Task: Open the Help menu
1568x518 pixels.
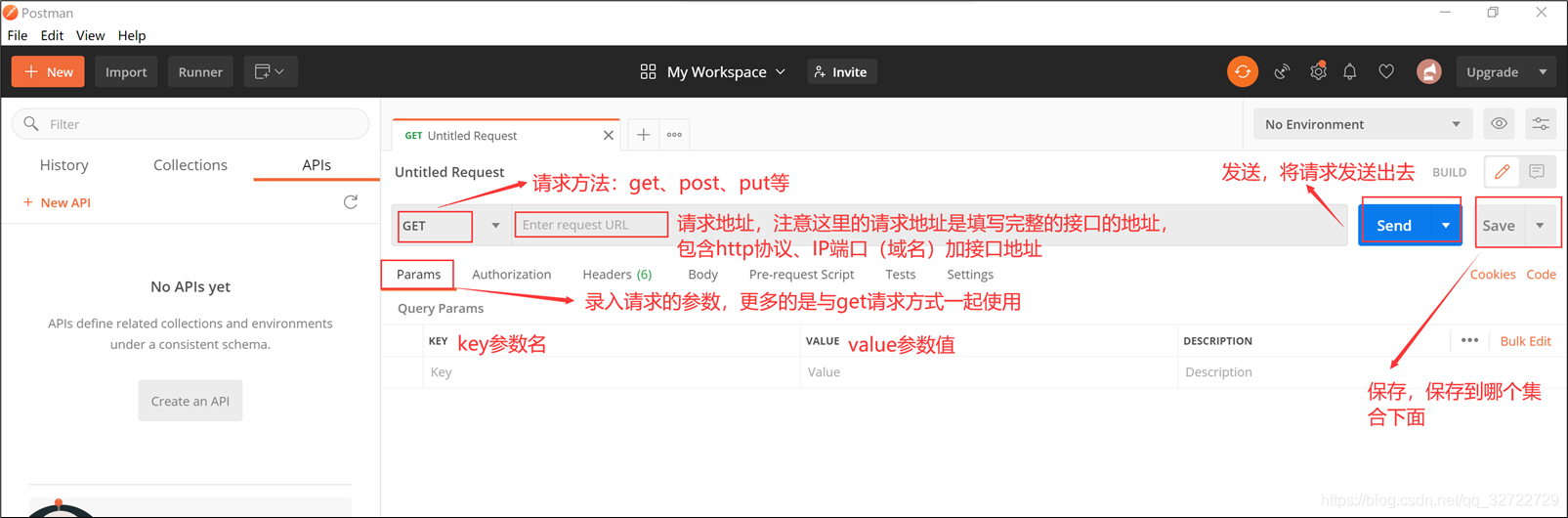Action: pos(132,35)
